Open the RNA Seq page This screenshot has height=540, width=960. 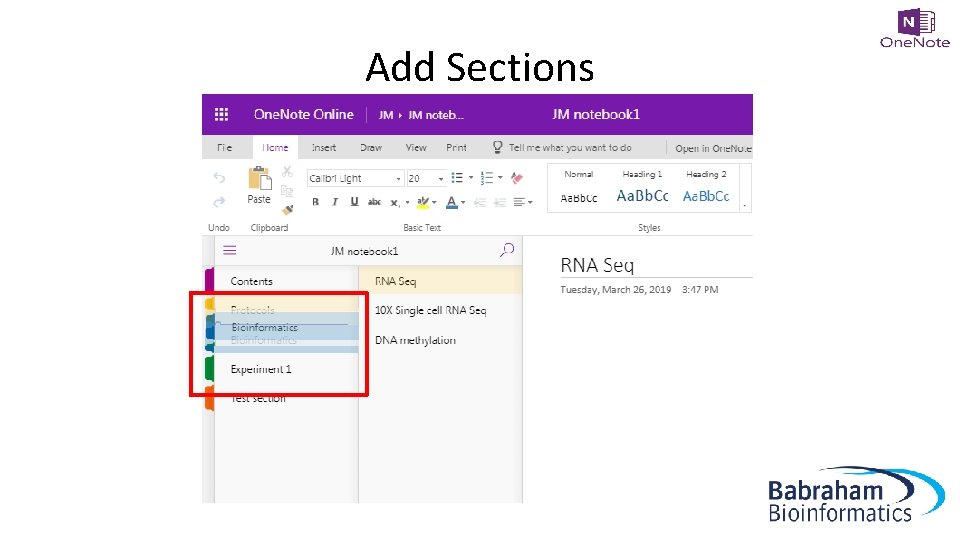(x=440, y=281)
